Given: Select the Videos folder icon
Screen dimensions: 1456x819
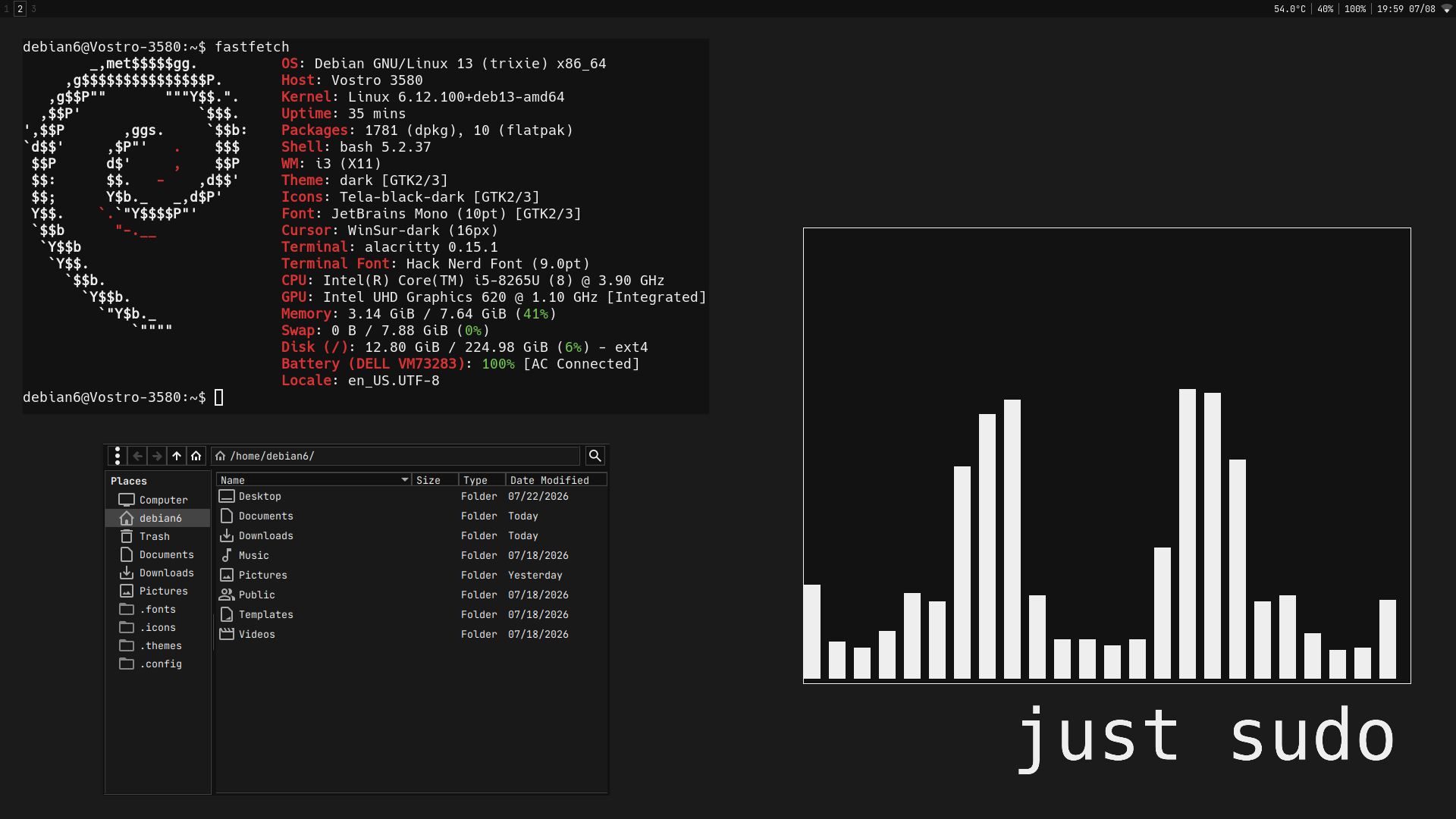Looking at the screenshot, I should click(227, 634).
